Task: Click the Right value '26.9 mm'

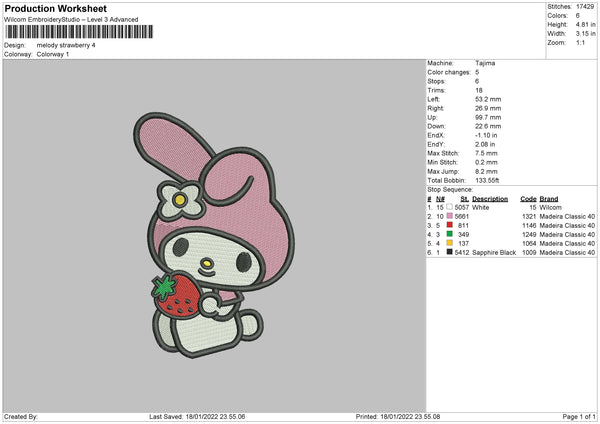Action: 488,108
